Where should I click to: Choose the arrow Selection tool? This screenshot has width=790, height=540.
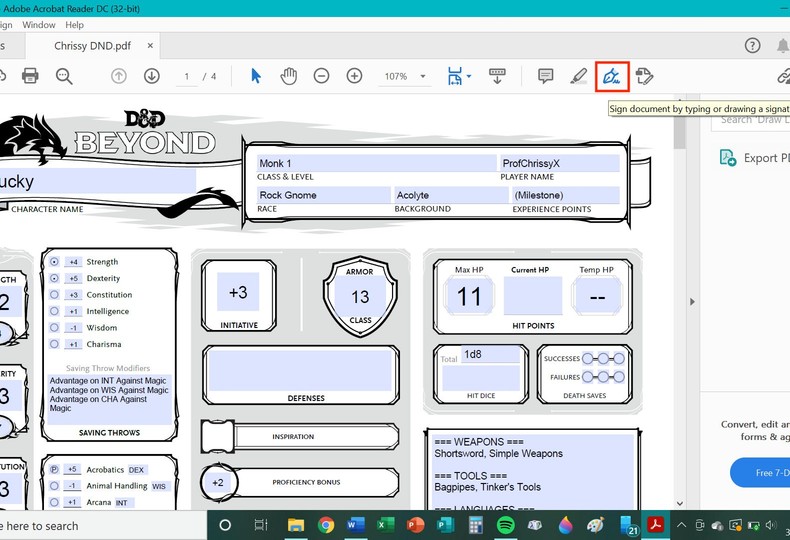pos(256,76)
